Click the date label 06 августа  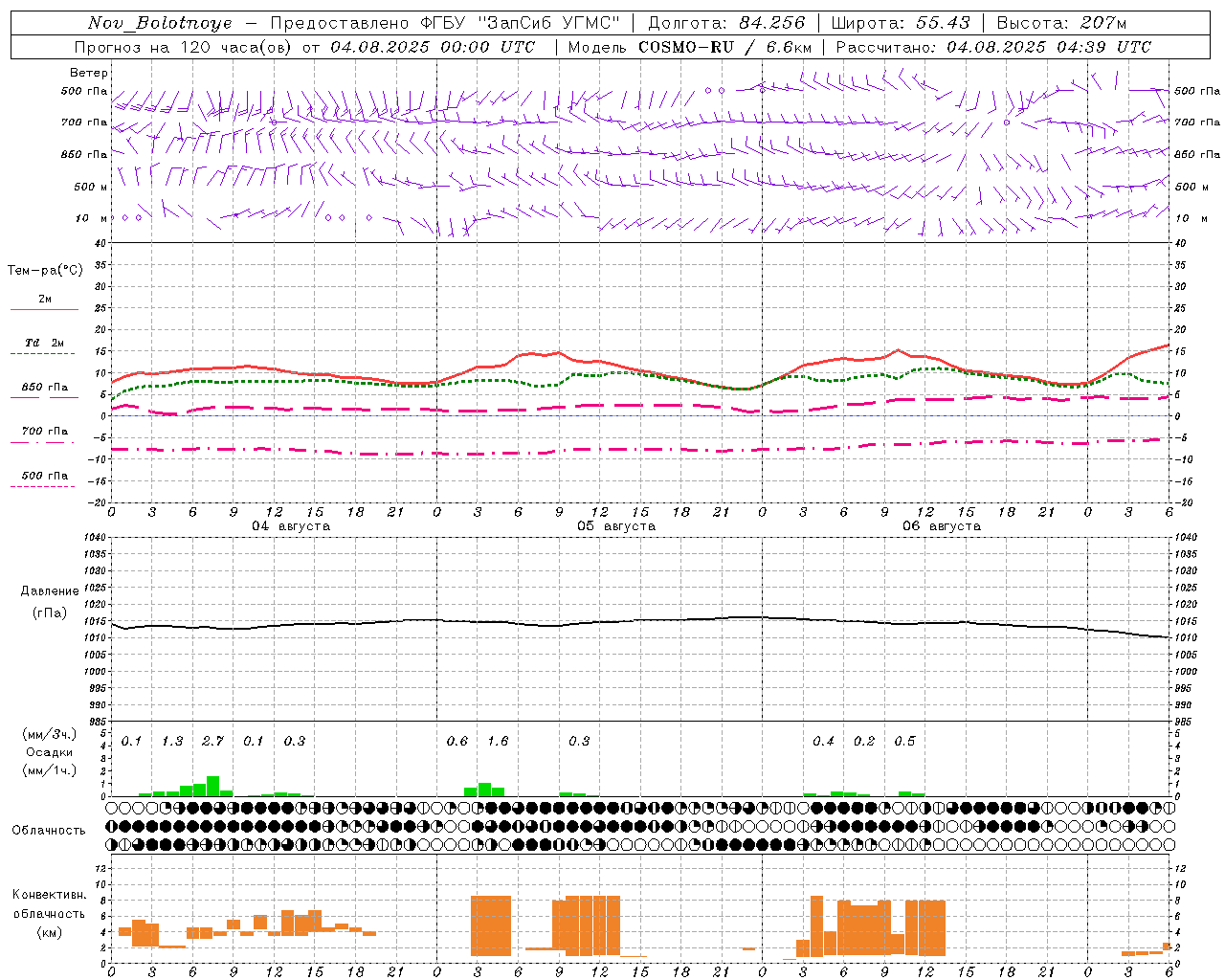pos(942,526)
